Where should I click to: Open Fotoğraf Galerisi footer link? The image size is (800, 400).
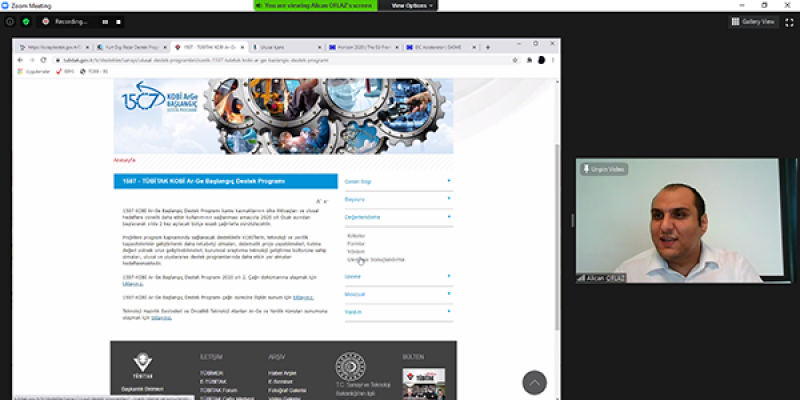click(x=287, y=390)
